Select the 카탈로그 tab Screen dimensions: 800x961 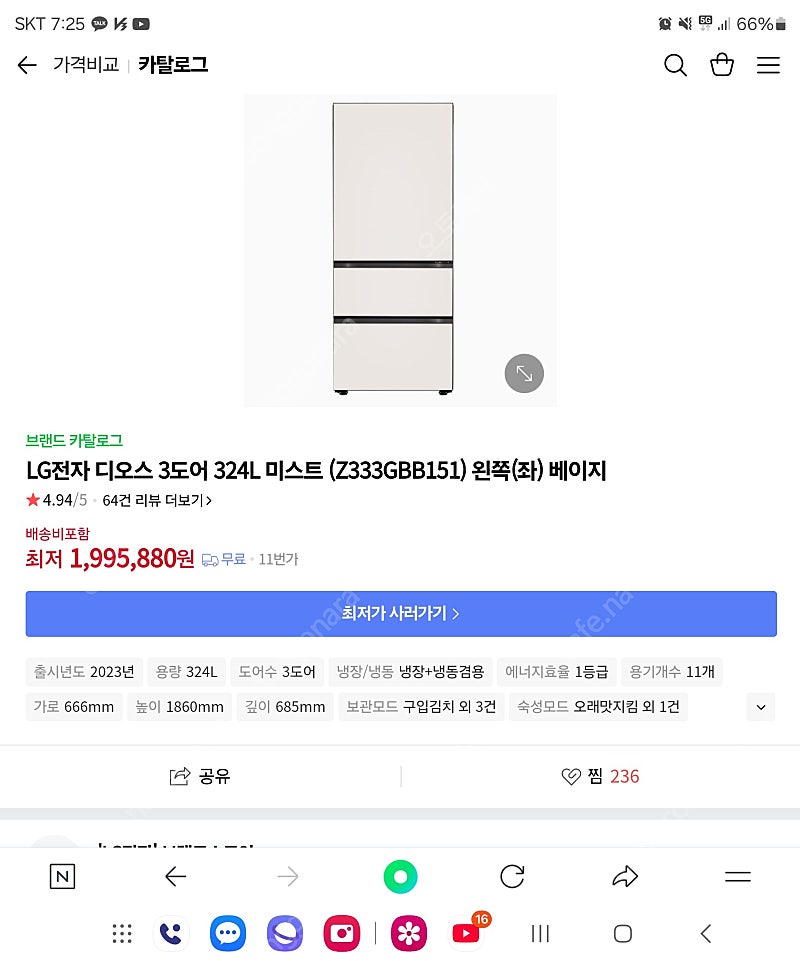pos(173,64)
